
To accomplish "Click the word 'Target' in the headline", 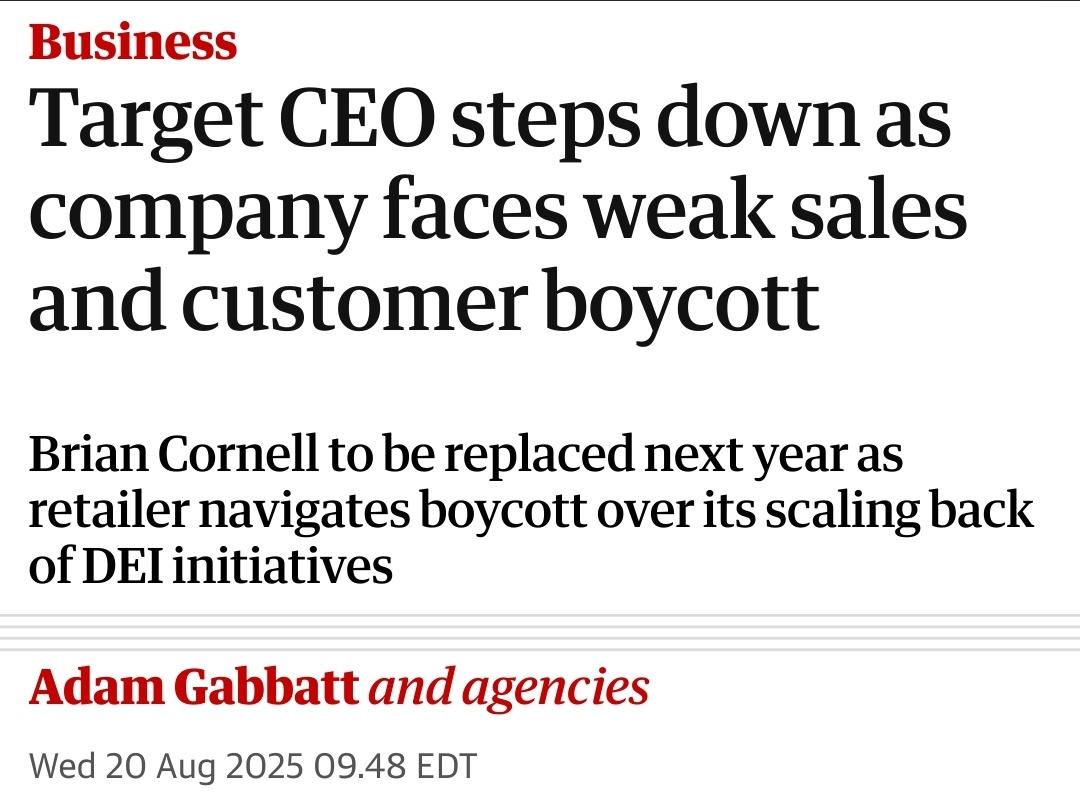I will (x=145, y=119).
